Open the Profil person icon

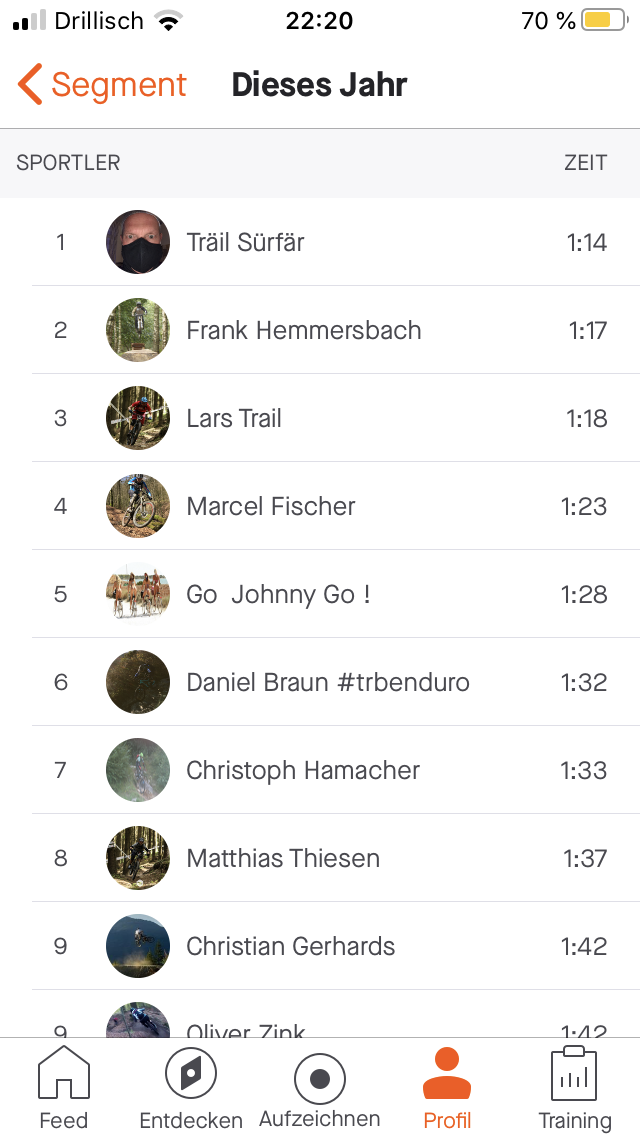click(447, 1075)
